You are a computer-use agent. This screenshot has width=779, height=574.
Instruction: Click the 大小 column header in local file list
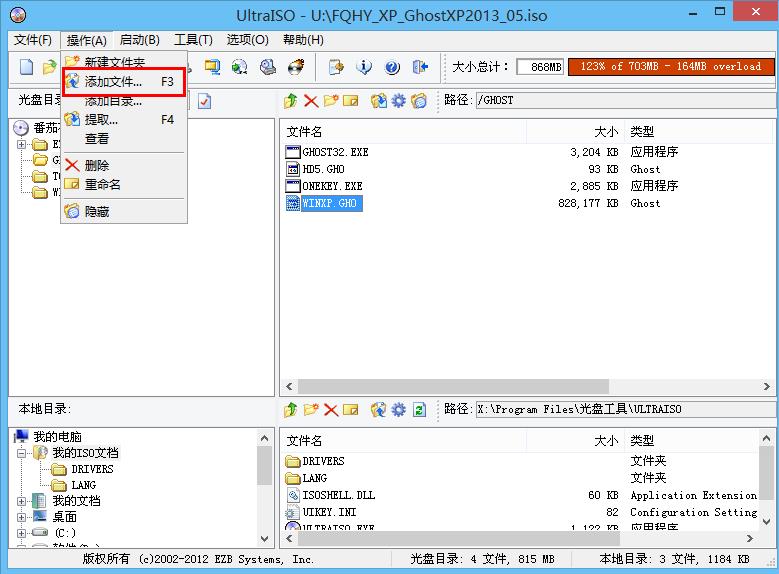(x=606, y=441)
